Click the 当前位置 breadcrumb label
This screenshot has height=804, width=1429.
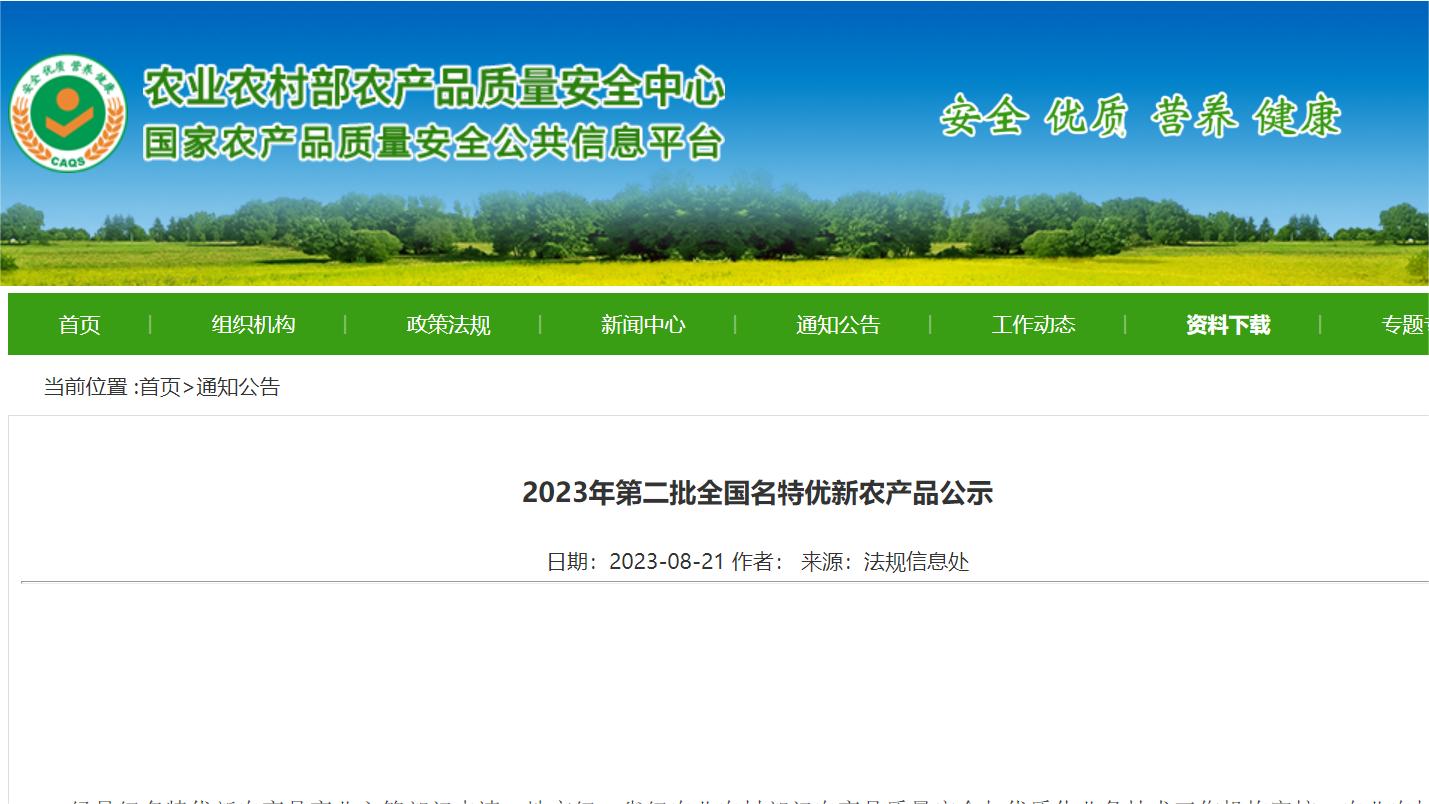click(86, 387)
